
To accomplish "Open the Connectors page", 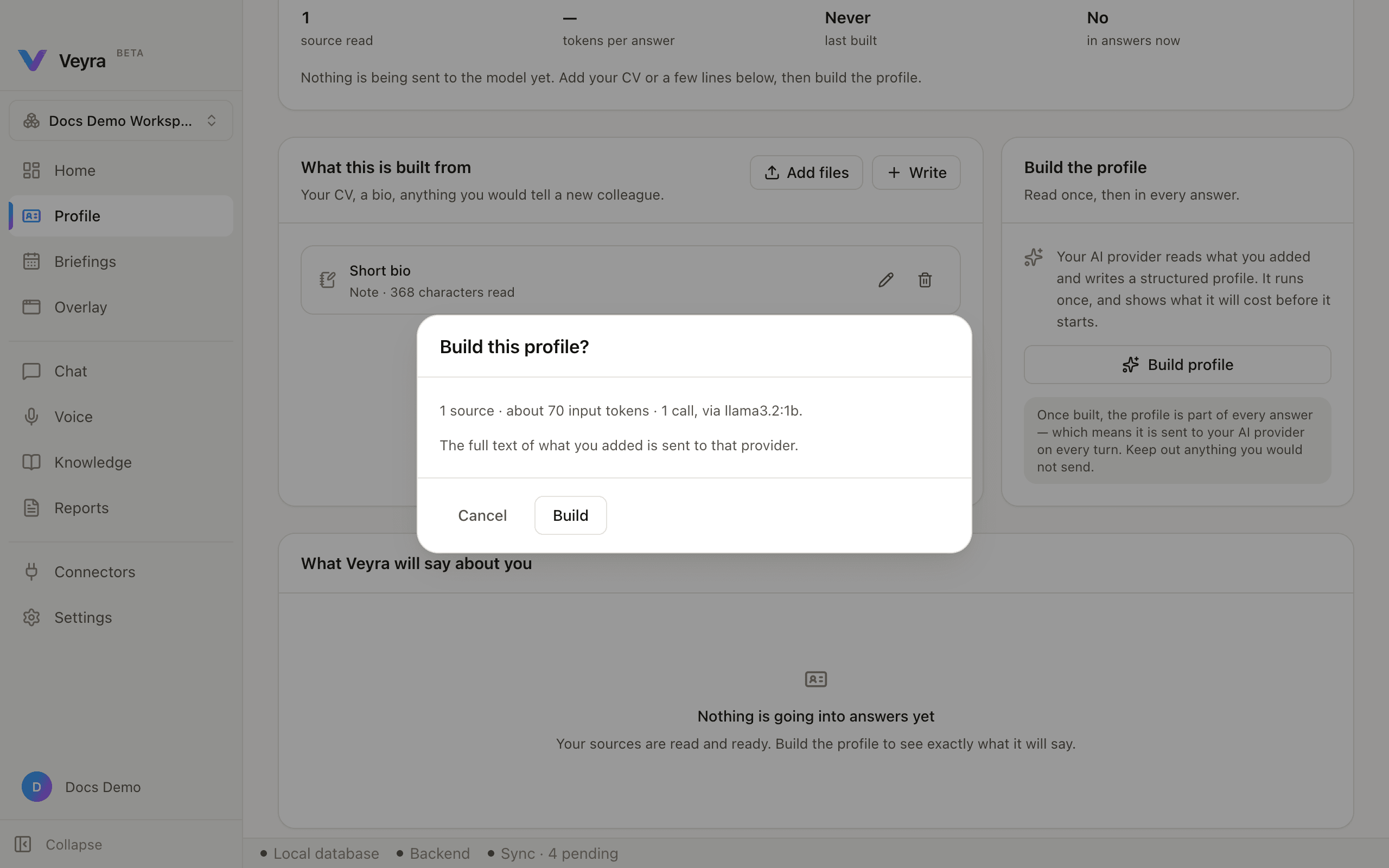I will pos(120,572).
